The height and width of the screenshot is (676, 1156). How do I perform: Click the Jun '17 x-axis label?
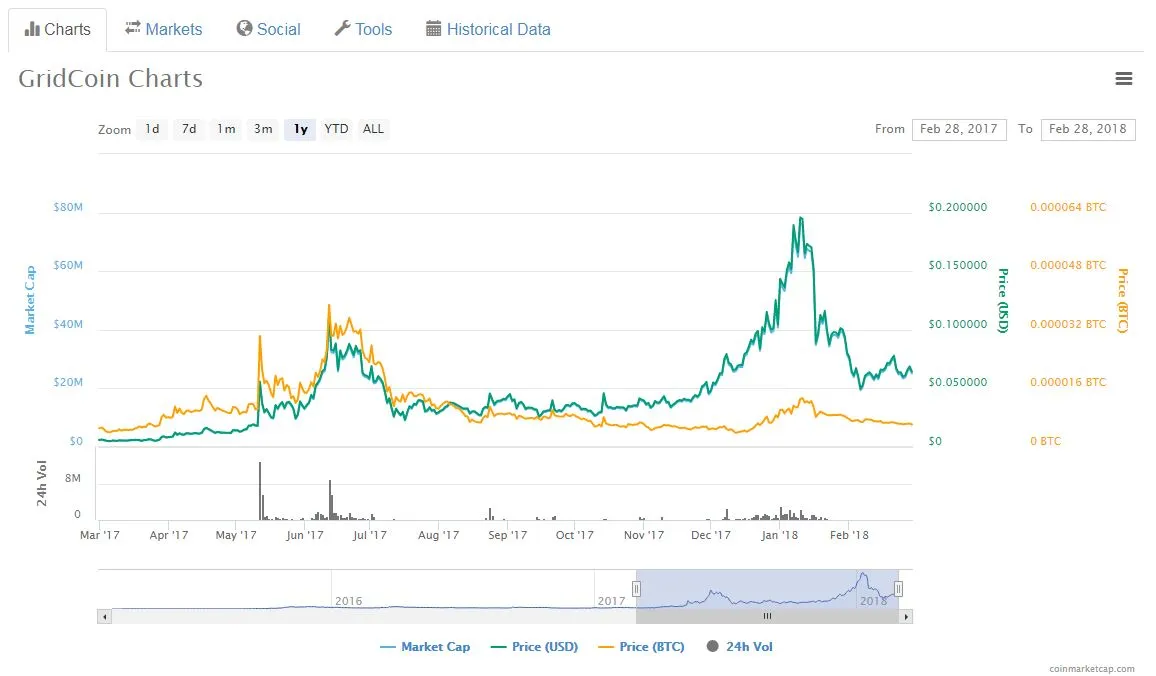pos(304,535)
